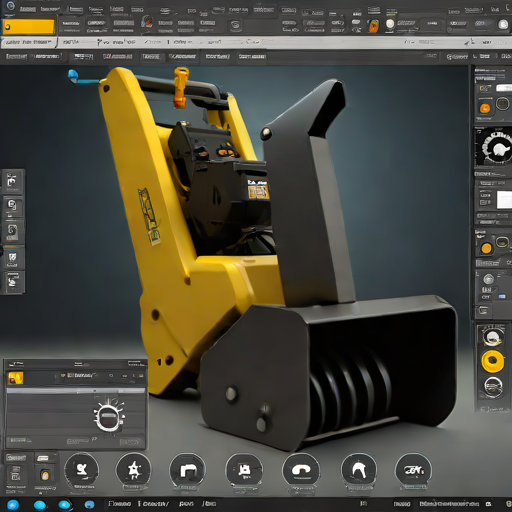Click the first blue round taskbar icon
The image size is (512, 512).
(x=13, y=505)
